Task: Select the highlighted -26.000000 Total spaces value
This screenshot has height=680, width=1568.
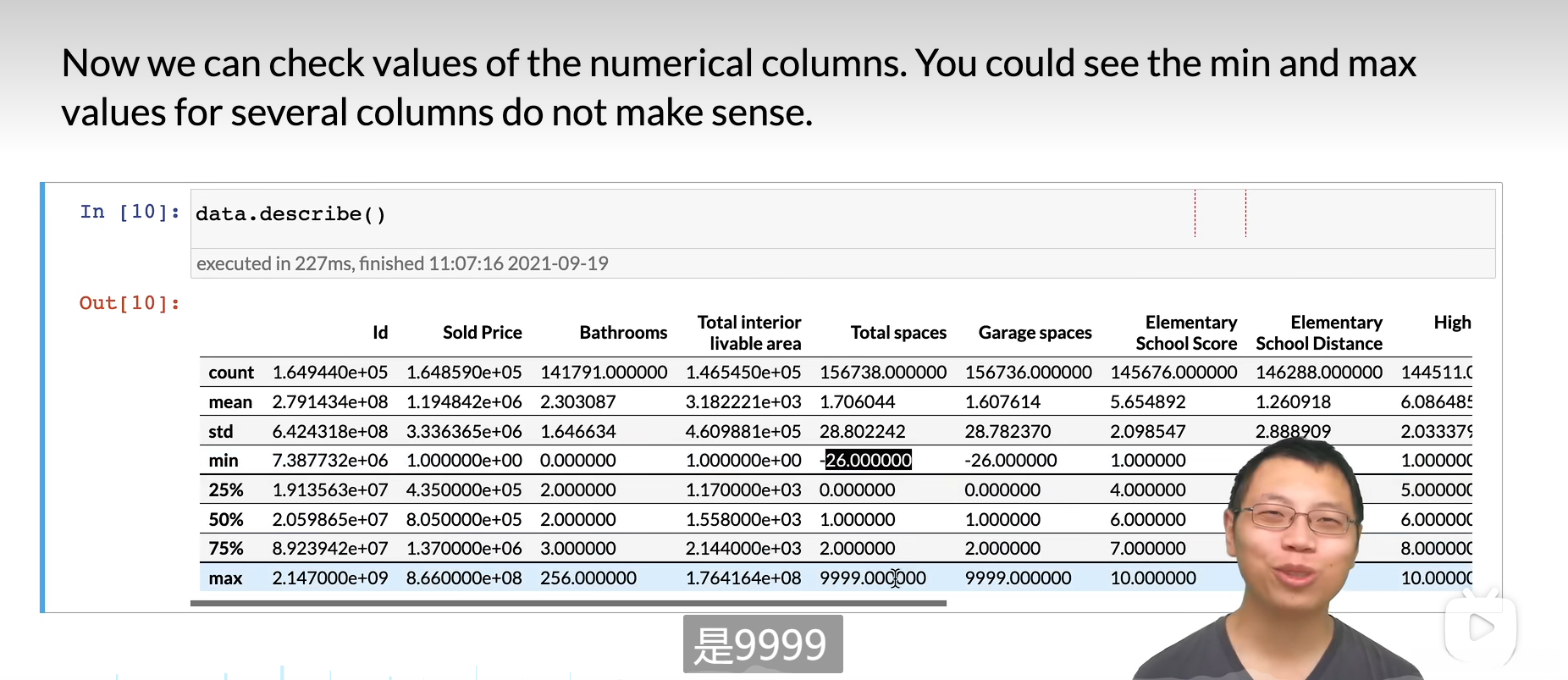Action: (868, 461)
